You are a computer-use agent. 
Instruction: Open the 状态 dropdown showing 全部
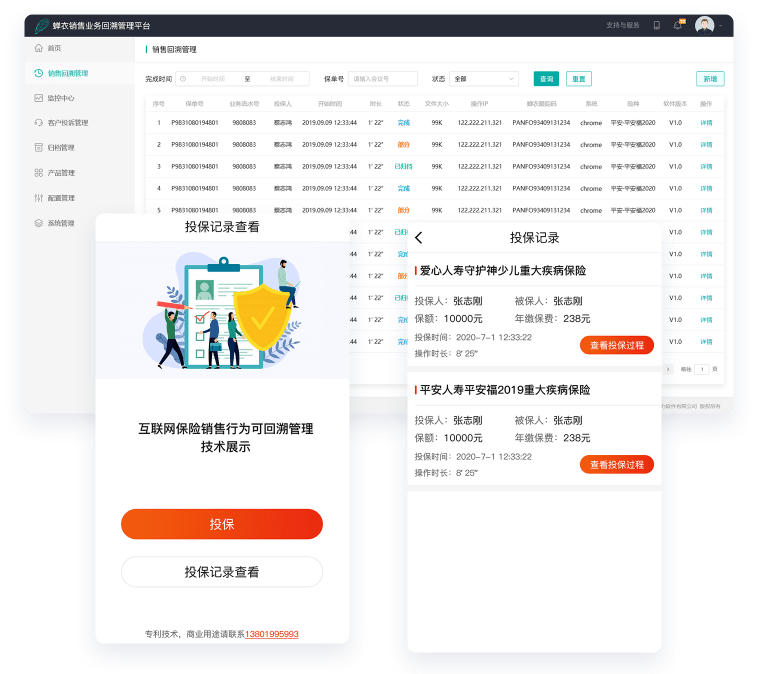(x=484, y=79)
